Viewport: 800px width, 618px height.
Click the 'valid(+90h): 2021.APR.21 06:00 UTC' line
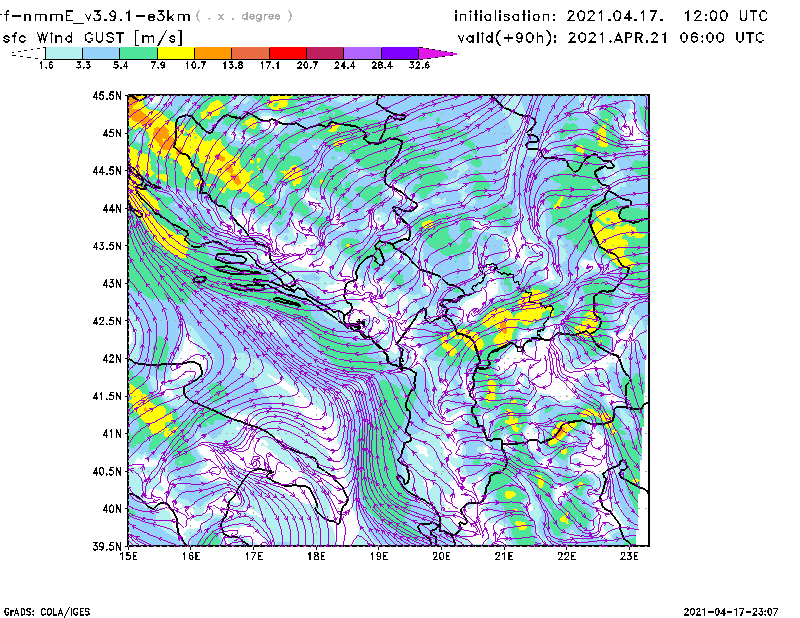pos(611,38)
